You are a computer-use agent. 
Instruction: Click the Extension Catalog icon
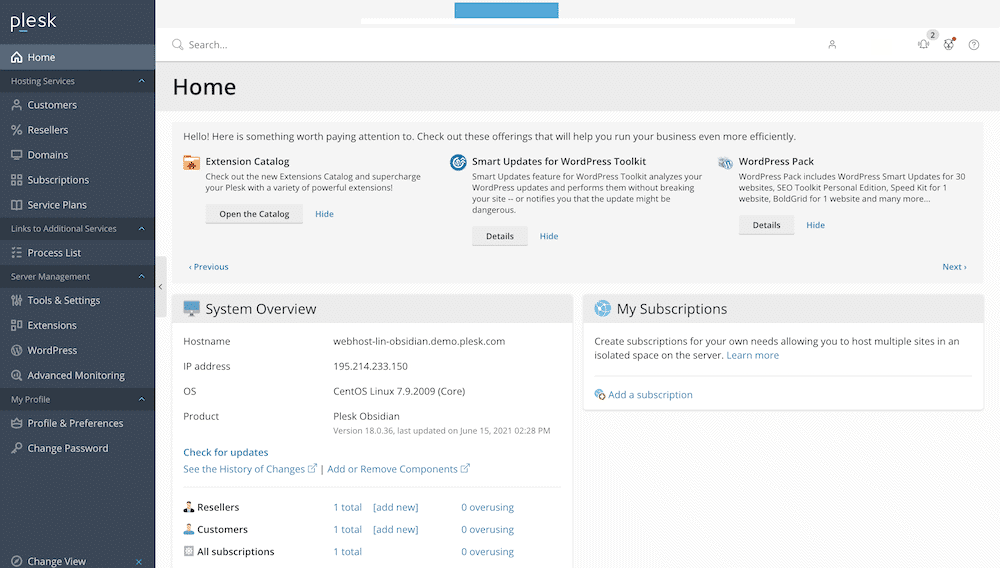191,163
